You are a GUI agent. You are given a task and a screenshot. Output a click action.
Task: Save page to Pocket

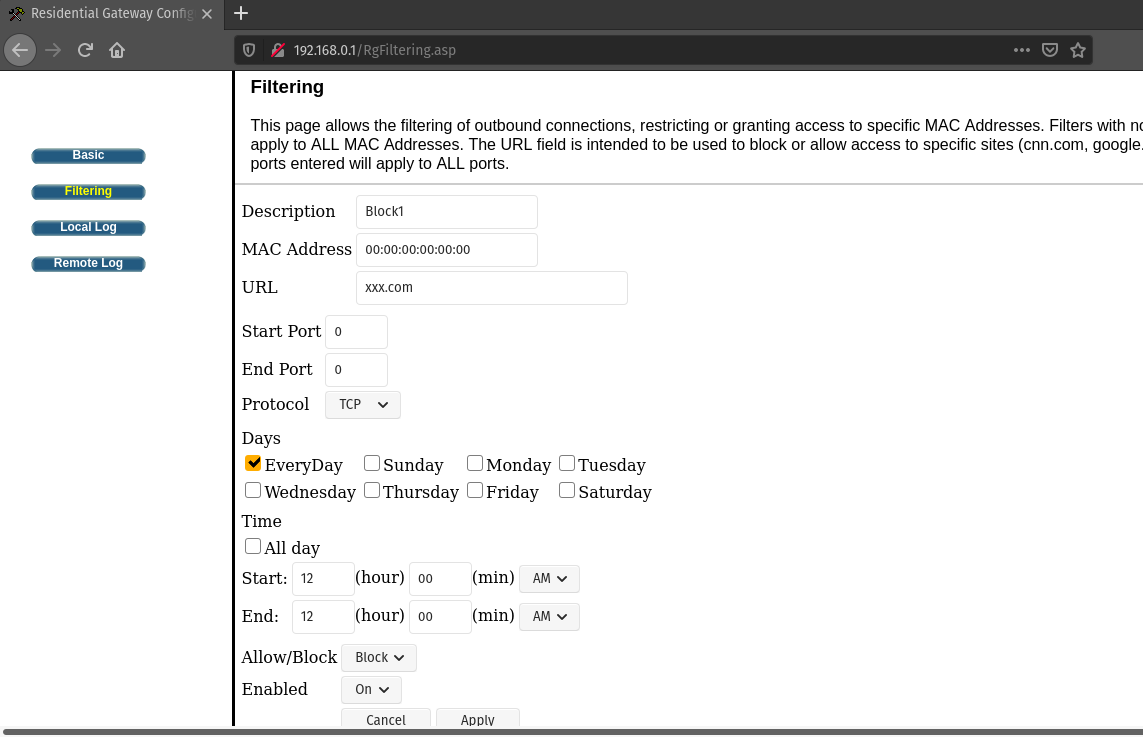pos(1050,50)
